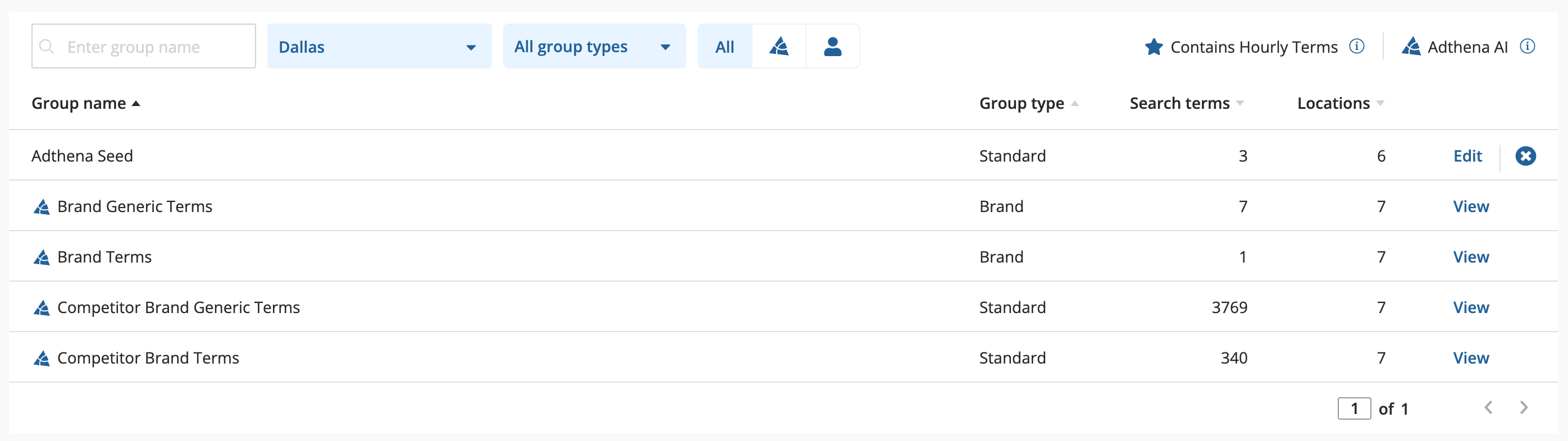Select the Brand Generic Terms name

click(135, 207)
